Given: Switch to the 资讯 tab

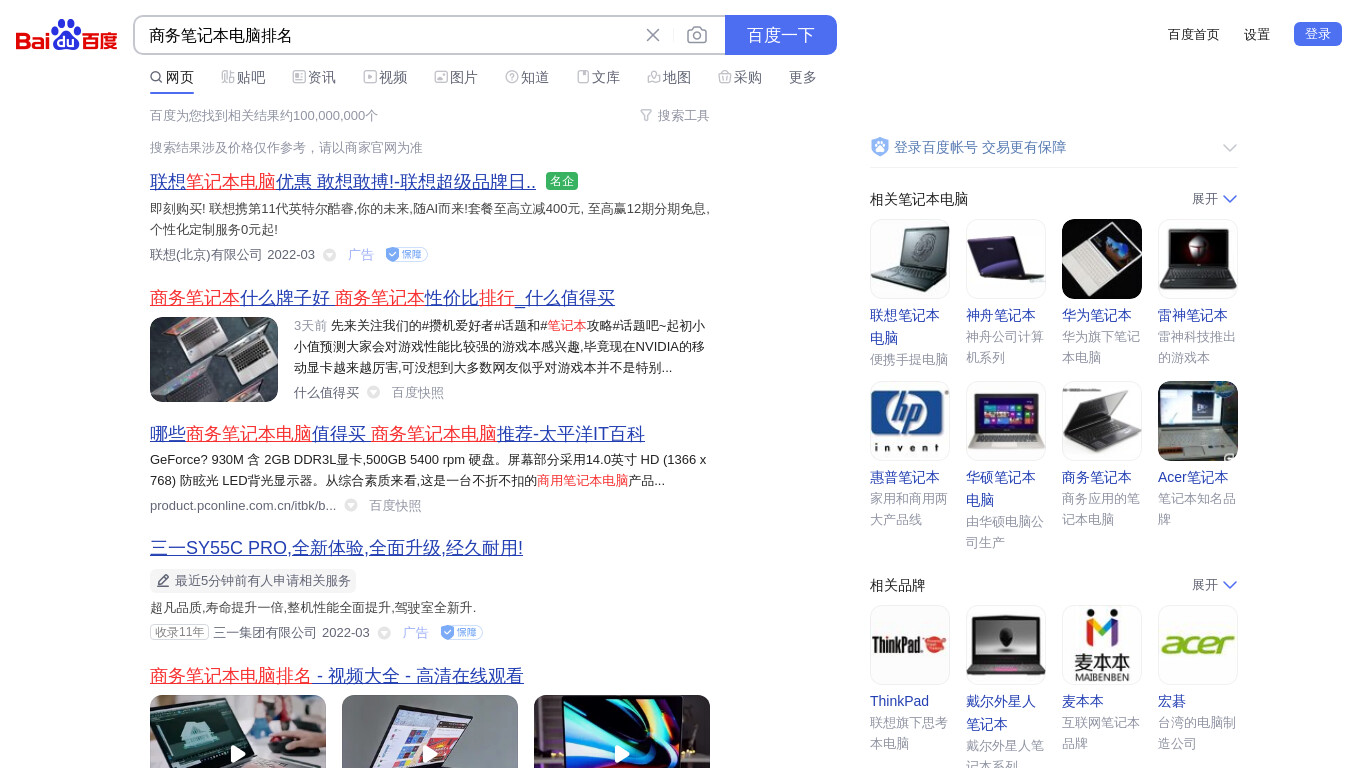Looking at the screenshot, I should (314, 77).
